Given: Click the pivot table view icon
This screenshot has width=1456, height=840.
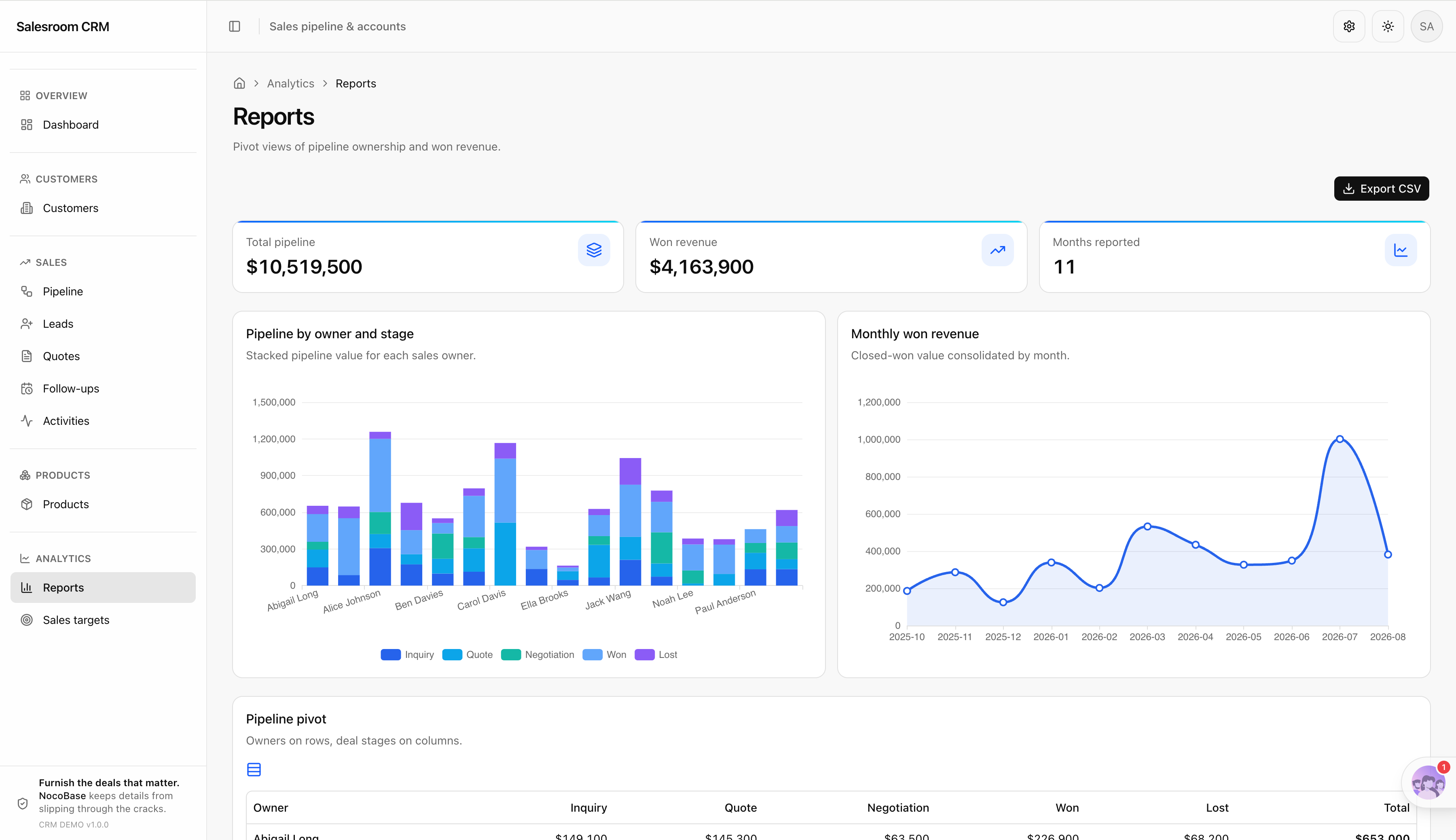Looking at the screenshot, I should pyautogui.click(x=254, y=770).
